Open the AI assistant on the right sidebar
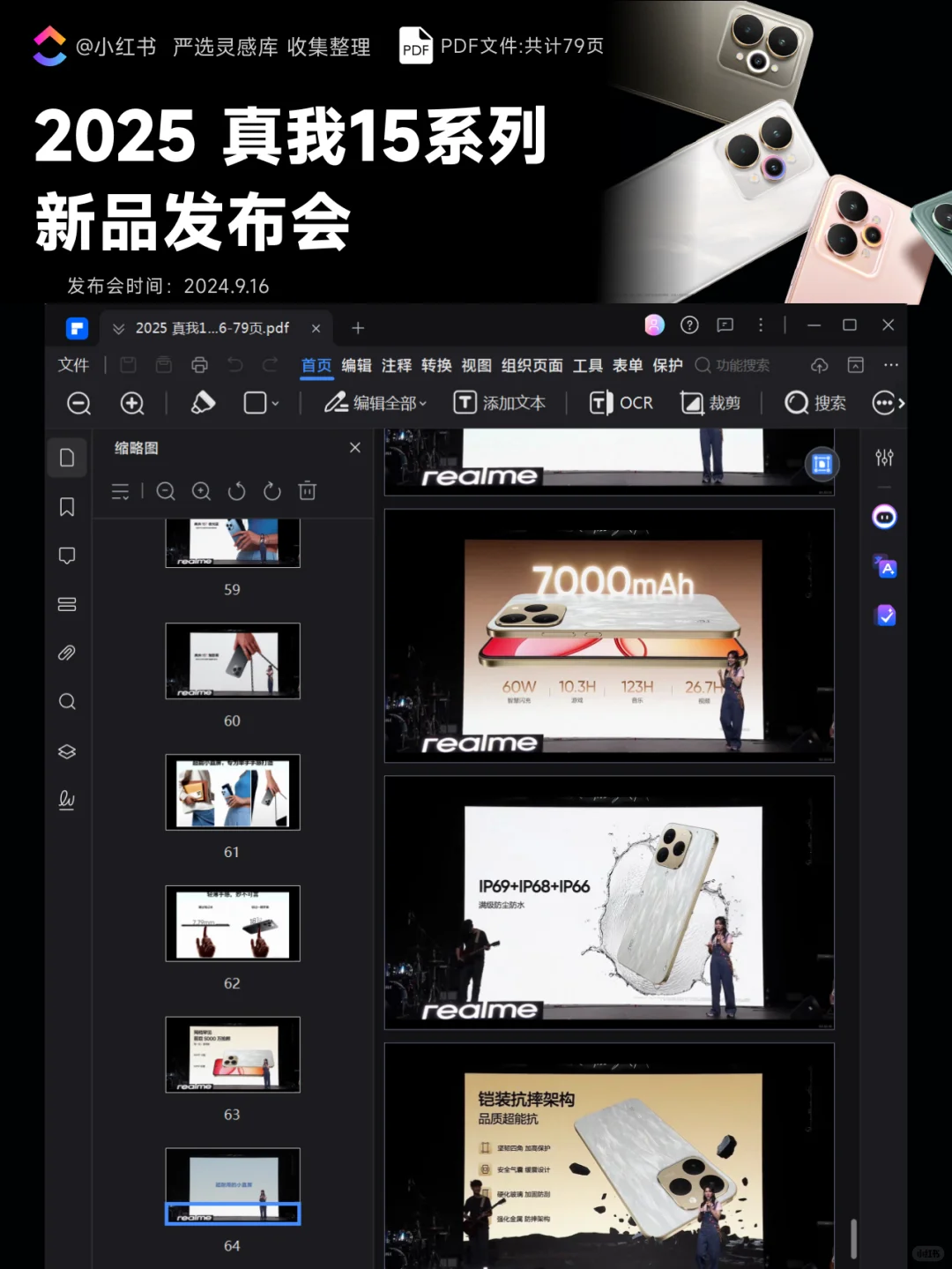Viewport: 952px width, 1269px height. 884,517
